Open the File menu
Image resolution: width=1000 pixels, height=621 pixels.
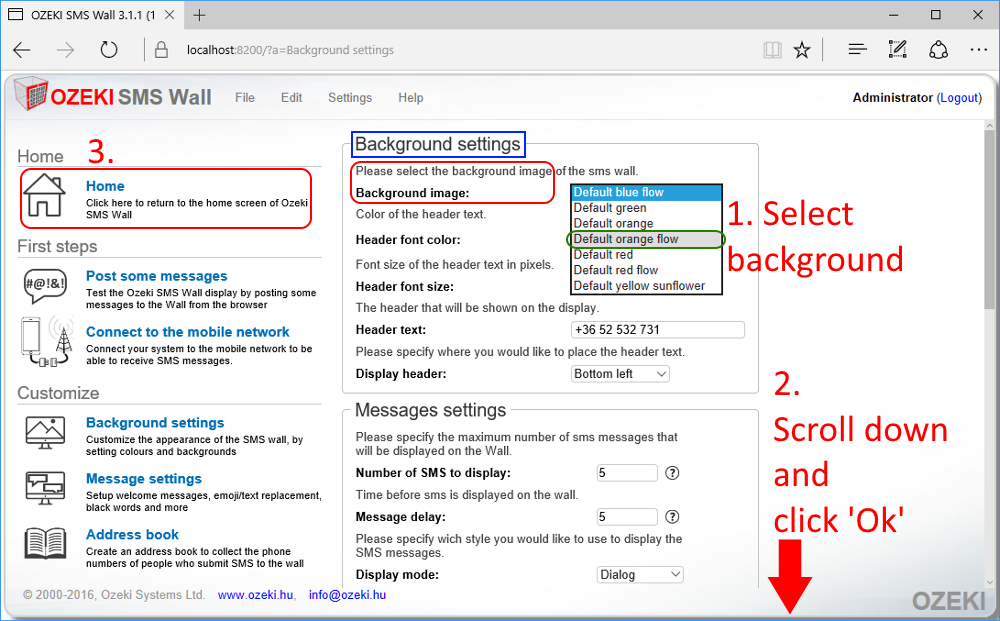[245, 98]
